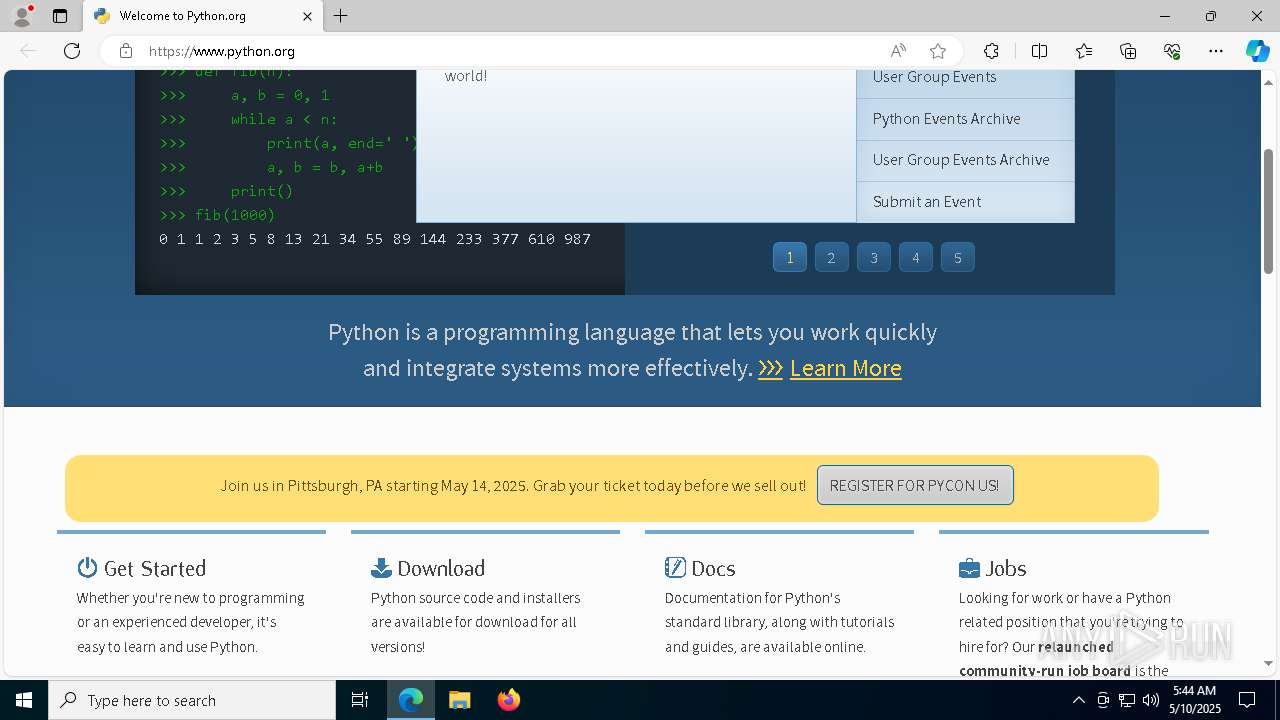This screenshot has height=720, width=1280.
Task: Select Submit an Event menu item
Action: pos(965,202)
